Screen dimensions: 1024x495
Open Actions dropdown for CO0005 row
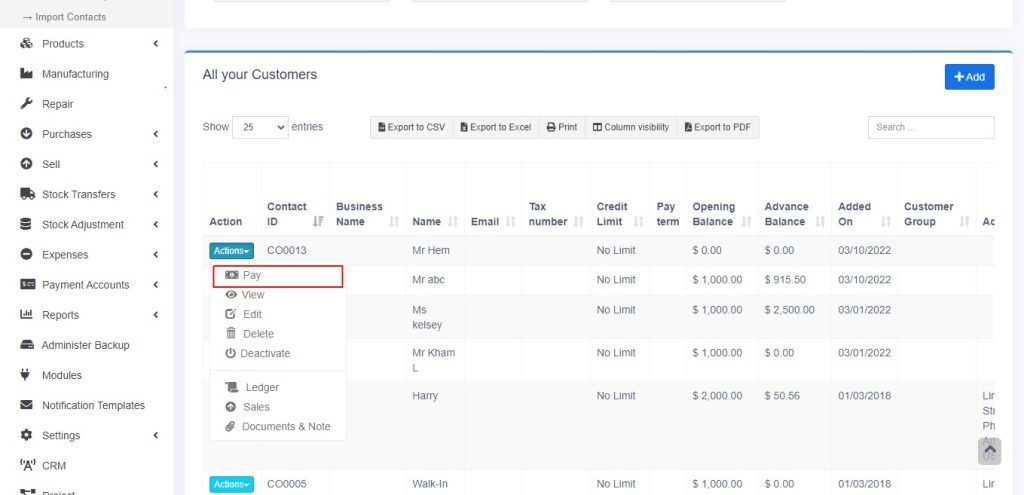click(231, 484)
